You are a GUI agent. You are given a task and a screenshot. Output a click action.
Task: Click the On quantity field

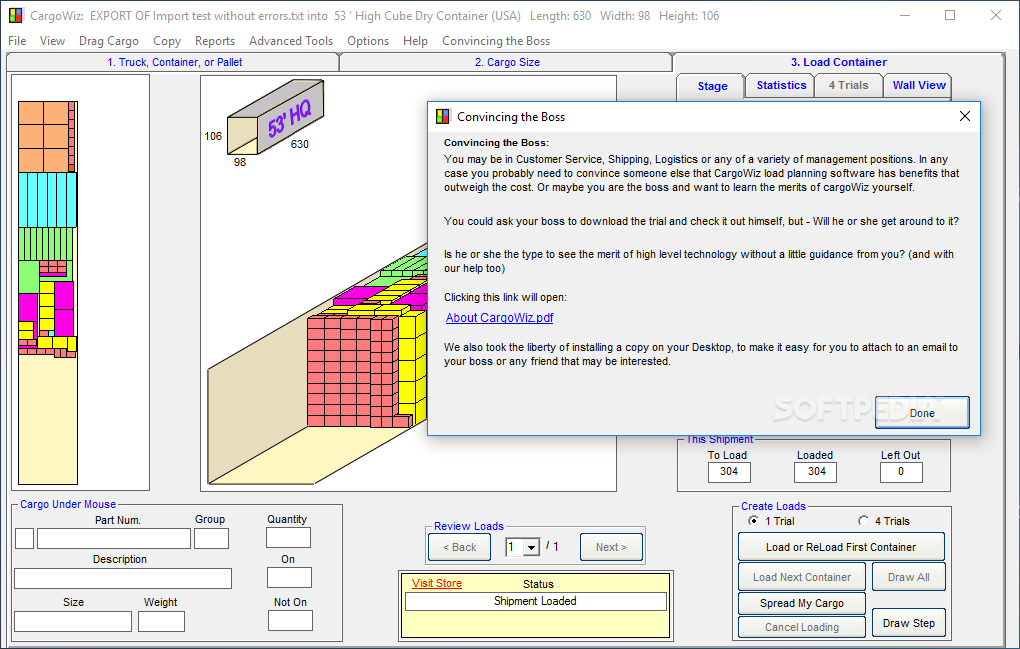click(x=289, y=577)
